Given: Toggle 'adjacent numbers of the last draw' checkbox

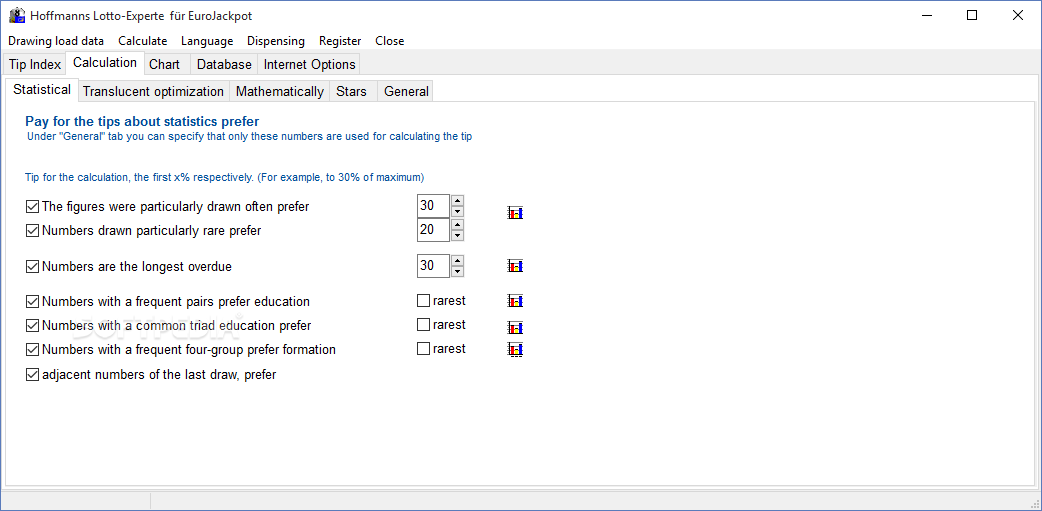Looking at the screenshot, I should (x=32, y=375).
